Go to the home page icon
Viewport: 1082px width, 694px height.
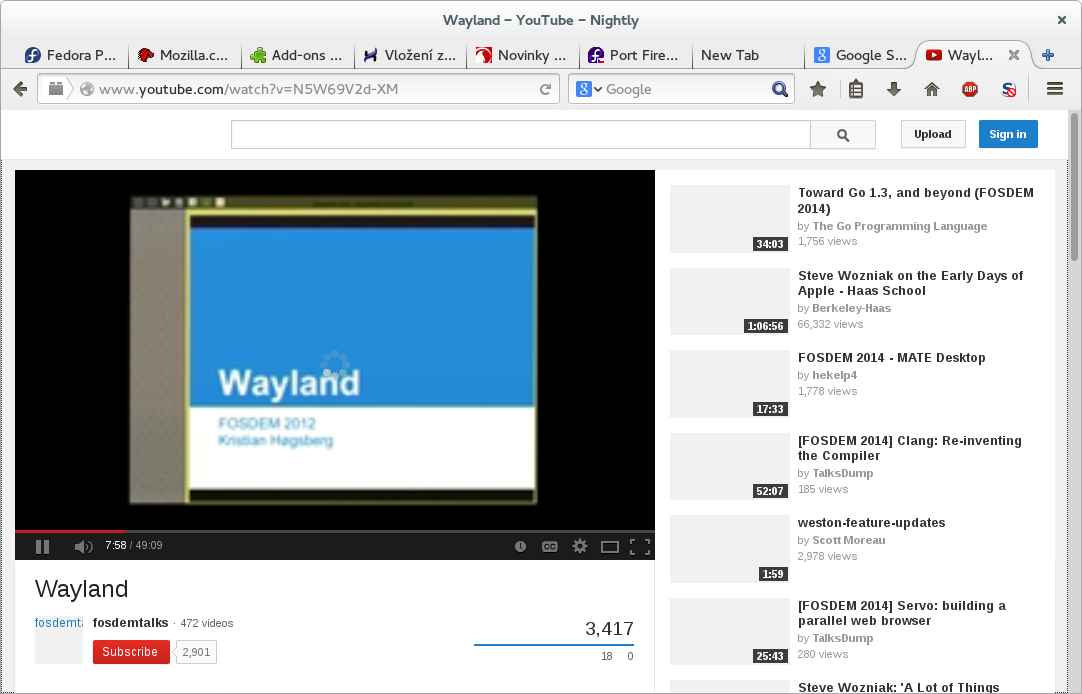[x=932, y=89]
